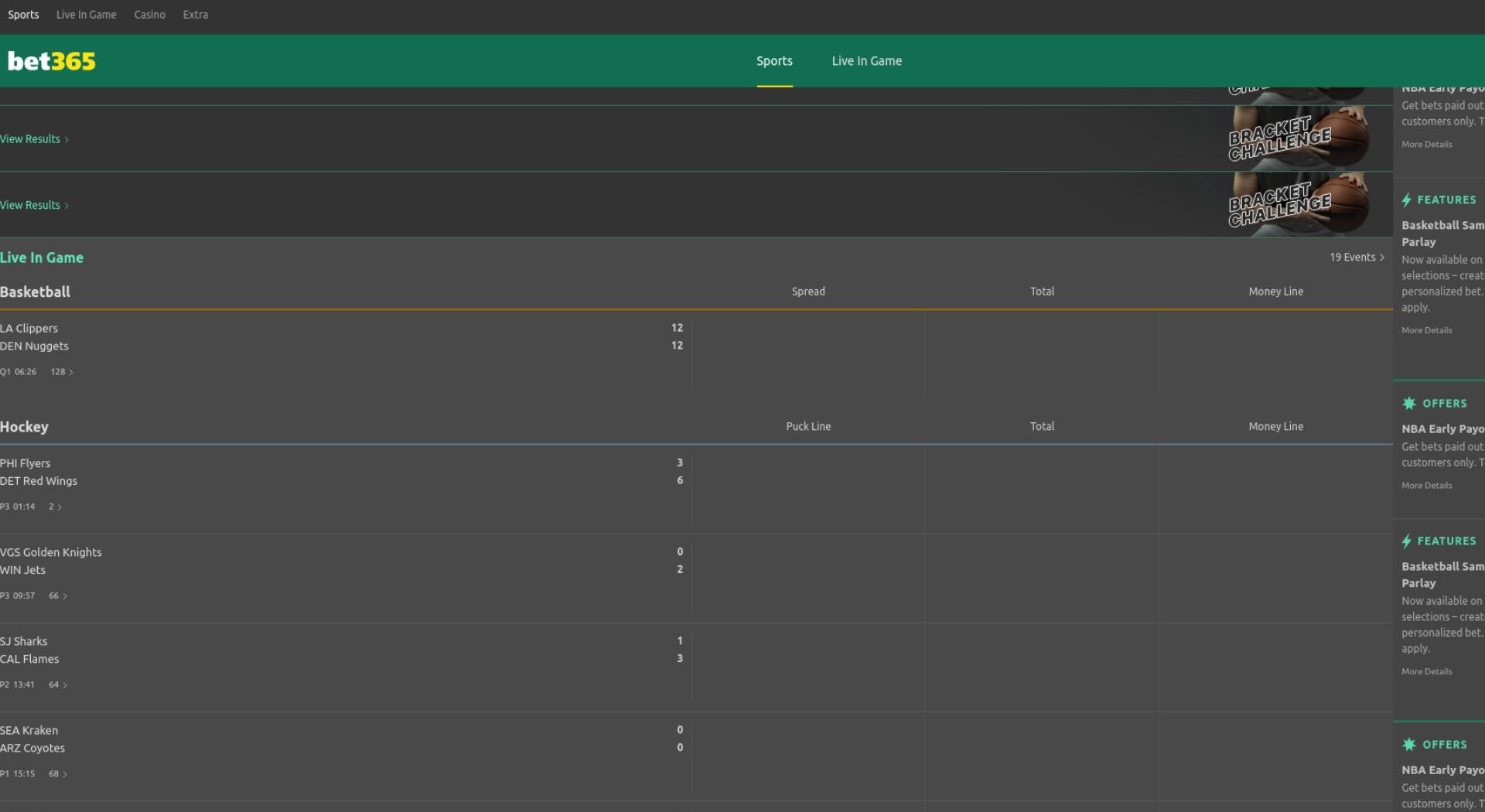Select the DET Red Wings row

[39, 481]
